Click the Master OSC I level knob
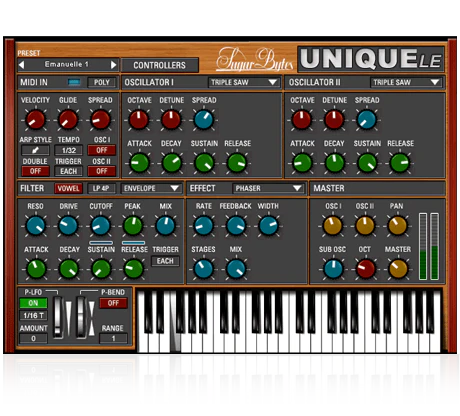The width and height of the screenshot is (460, 416). (x=333, y=225)
